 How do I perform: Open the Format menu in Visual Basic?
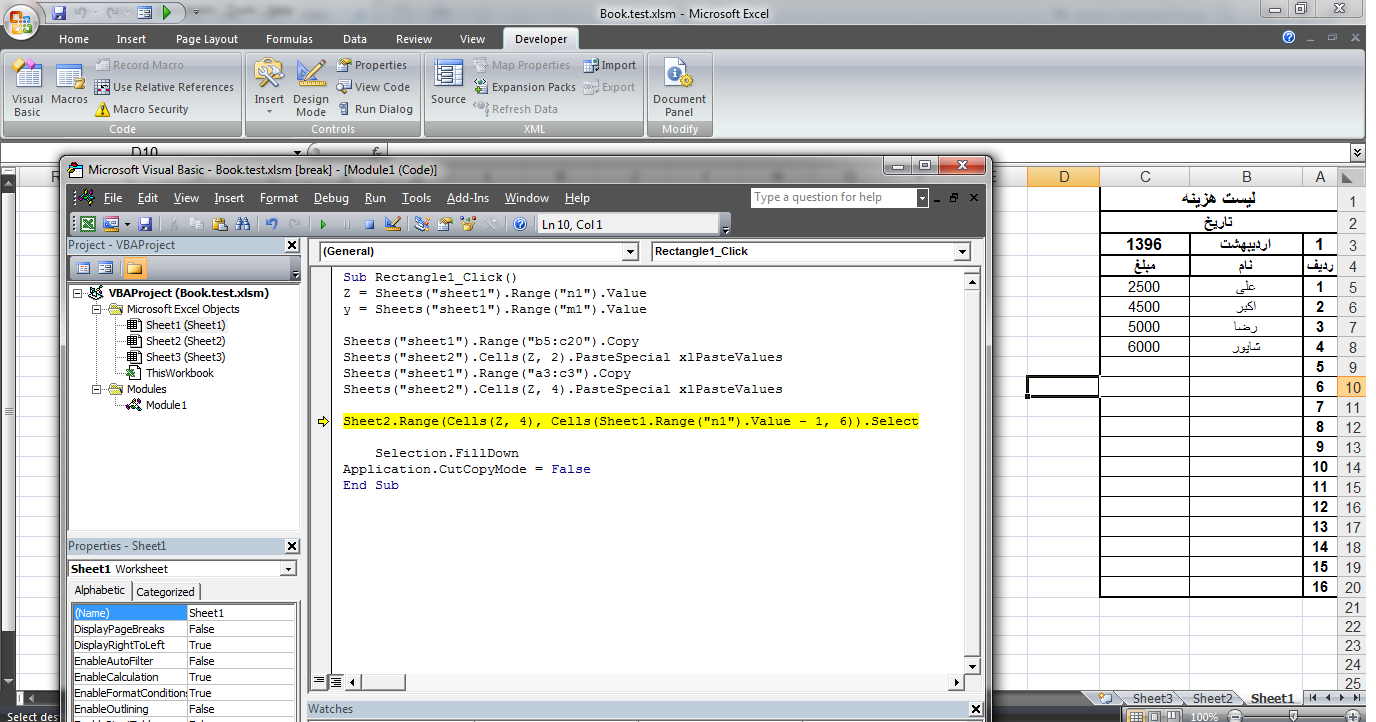279,198
